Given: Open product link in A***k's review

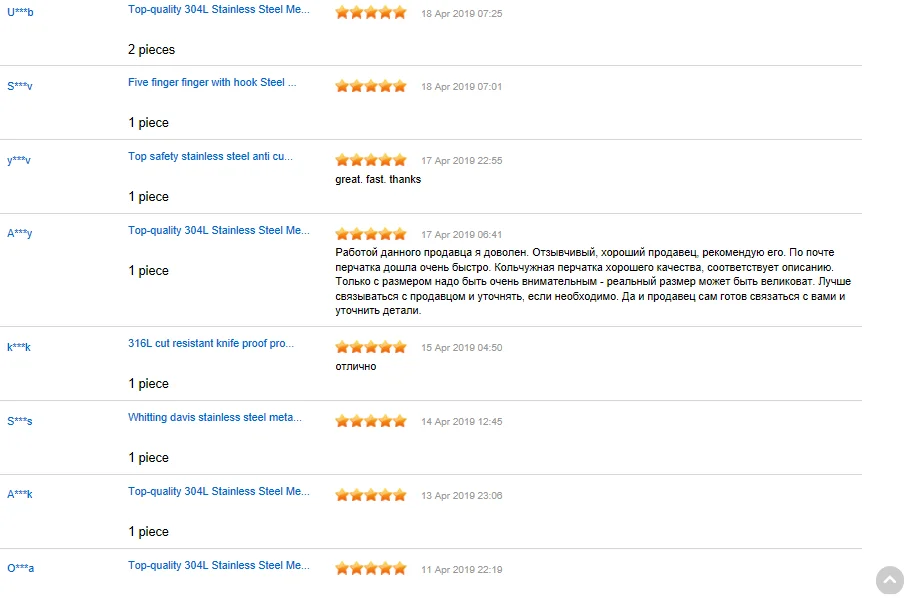Looking at the screenshot, I should (x=219, y=492).
